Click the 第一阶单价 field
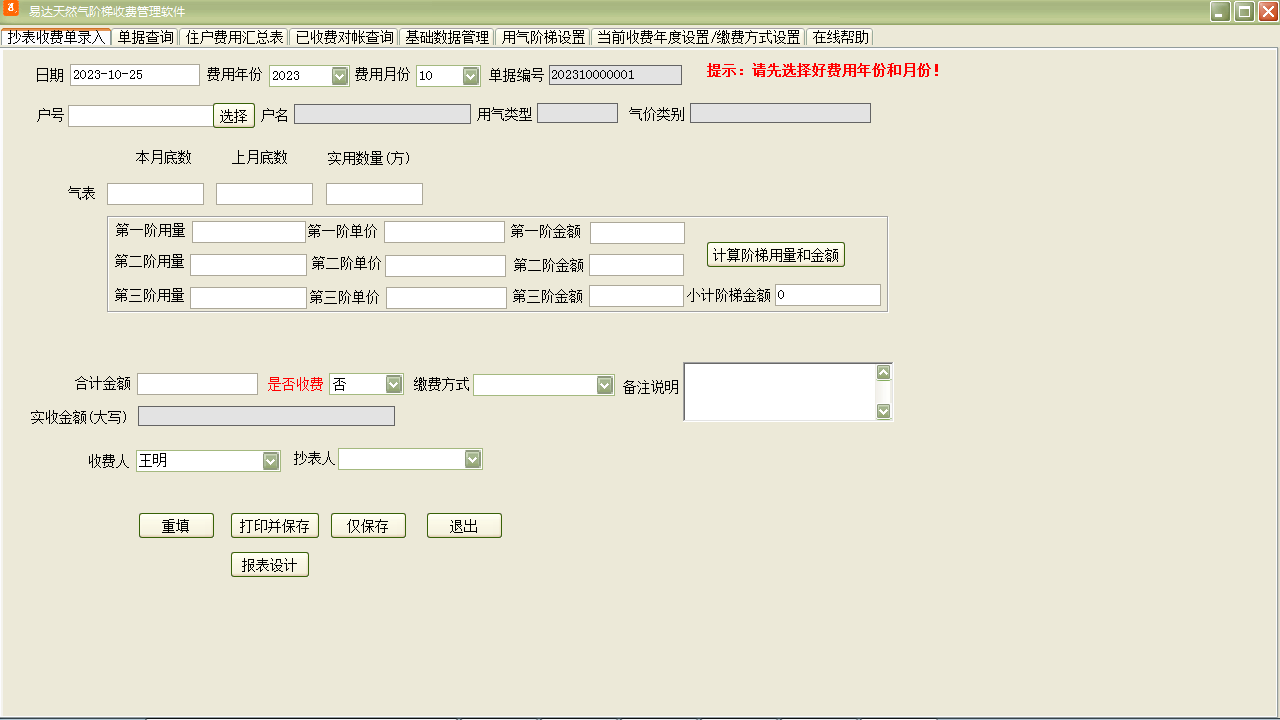This screenshot has height=720, width=1280. (x=444, y=232)
